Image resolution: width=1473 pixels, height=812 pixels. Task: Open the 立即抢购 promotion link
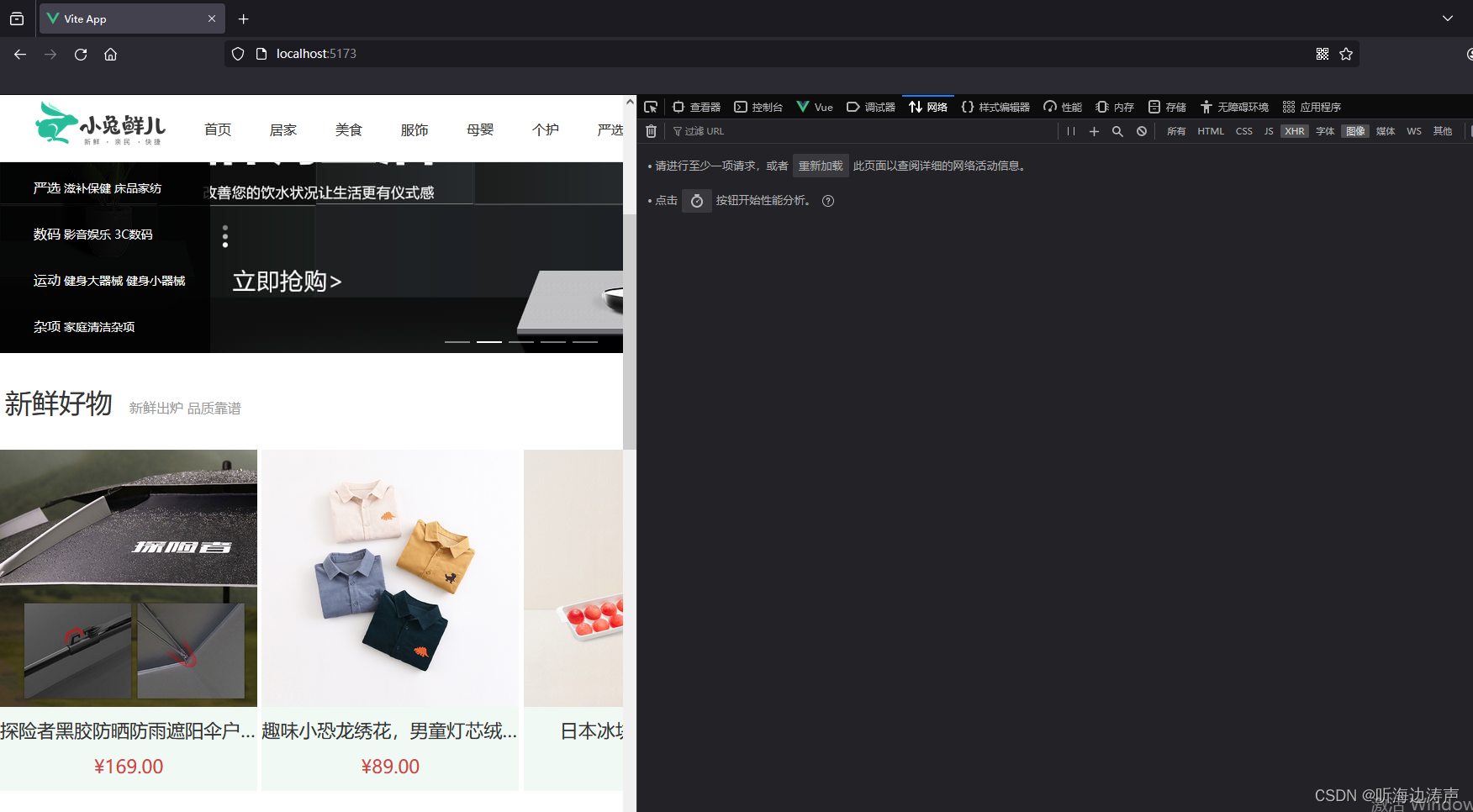pyautogui.click(x=286, y=281)
